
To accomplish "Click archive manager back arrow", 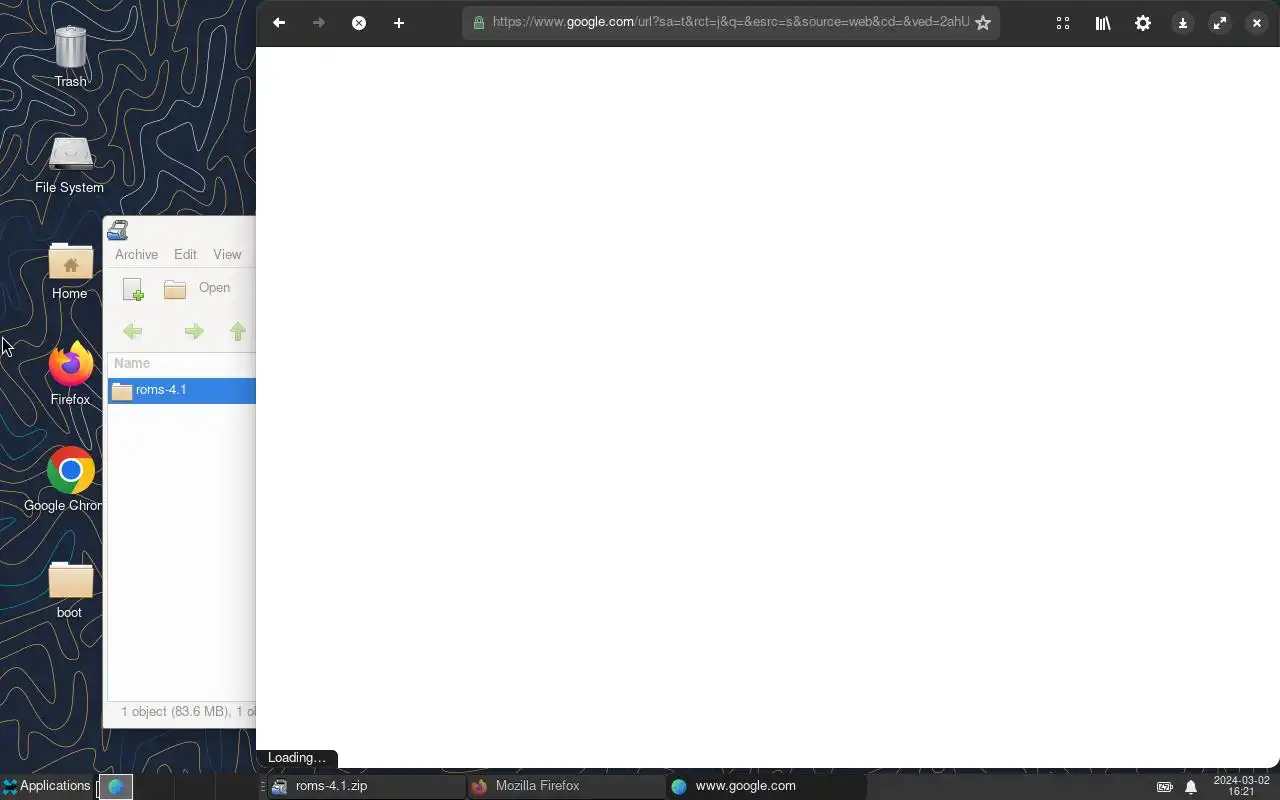I will point(133,331).
